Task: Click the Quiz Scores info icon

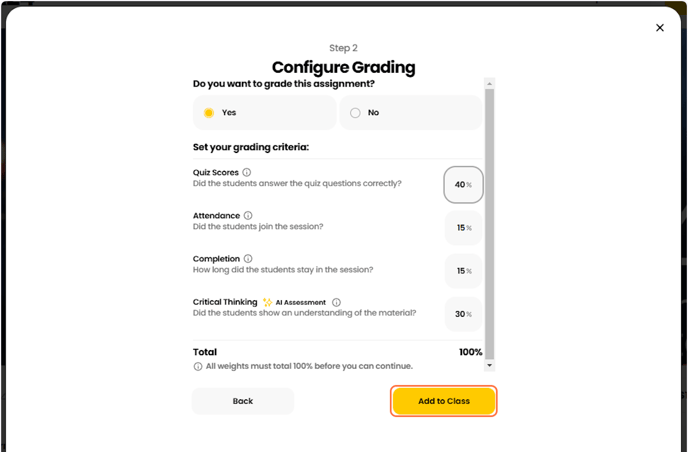Action: pyautogui.click(x=247, y=172)
